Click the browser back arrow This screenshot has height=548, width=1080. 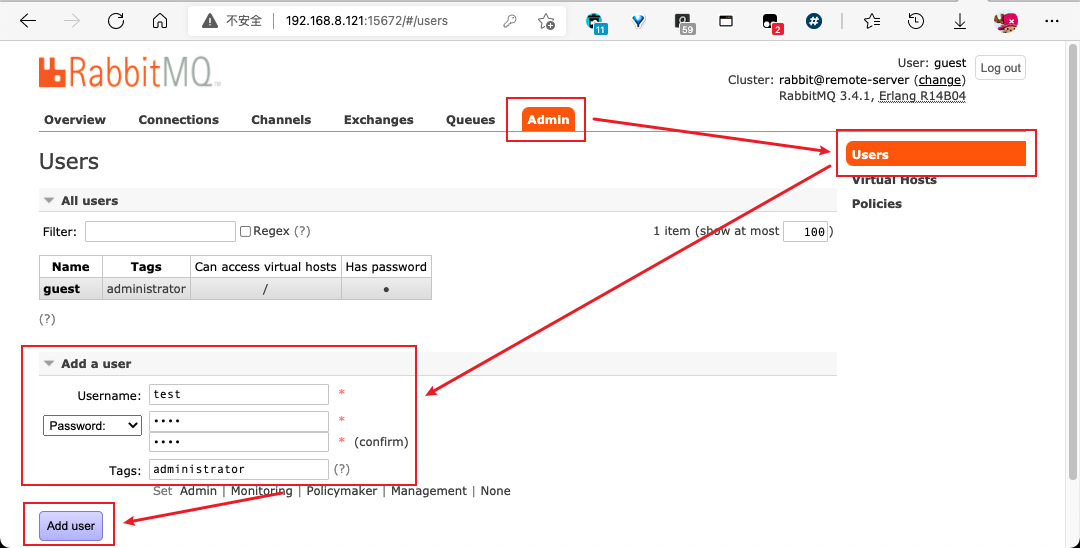(x=28, y=21)
